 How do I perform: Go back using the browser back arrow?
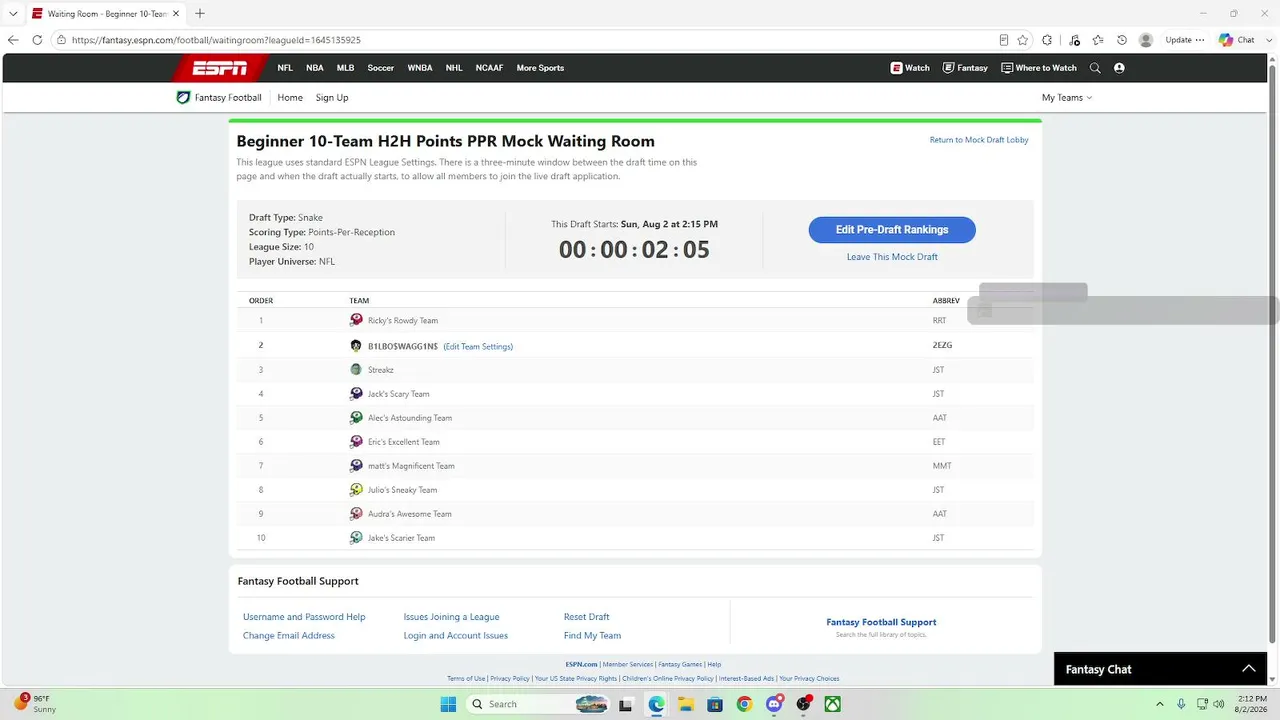click(x=13, y=40)
